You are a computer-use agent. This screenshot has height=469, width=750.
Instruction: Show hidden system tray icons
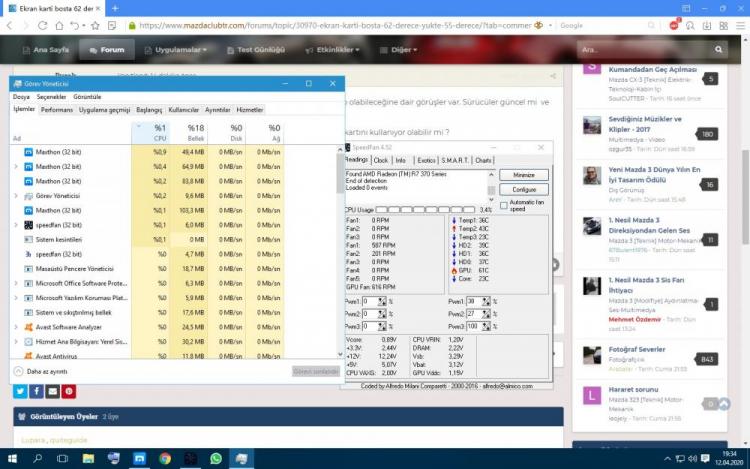[x=667, y=459]
